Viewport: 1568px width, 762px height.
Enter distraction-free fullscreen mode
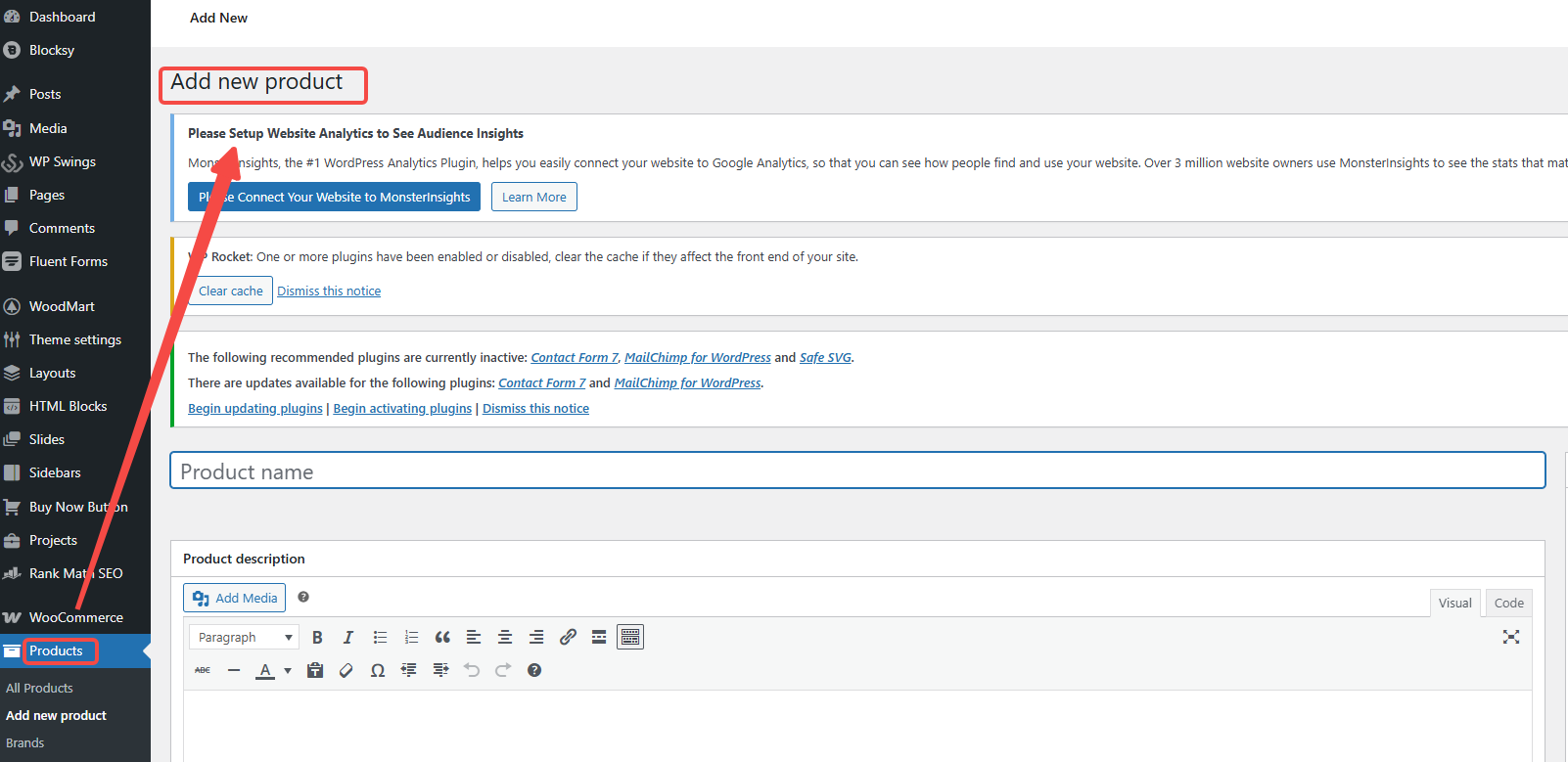point(1511,637)
